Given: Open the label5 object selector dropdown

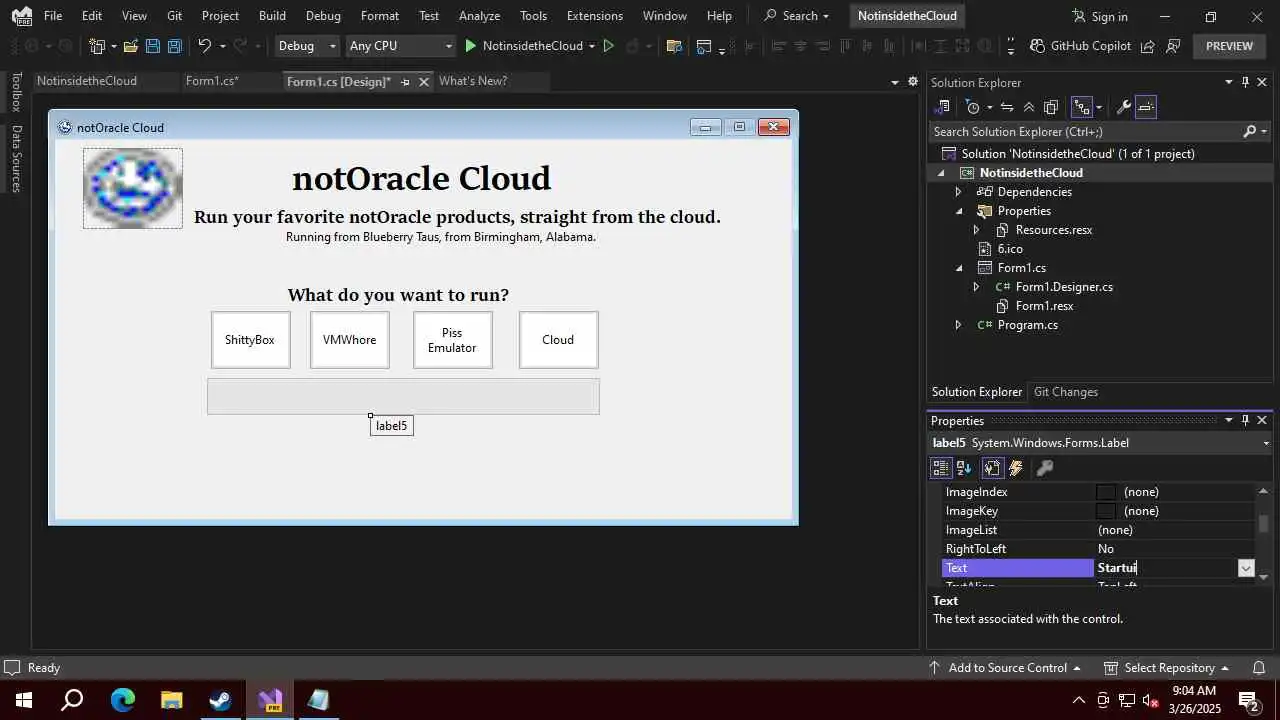Looking at the screenshot, I should (x=1266, y=443).
